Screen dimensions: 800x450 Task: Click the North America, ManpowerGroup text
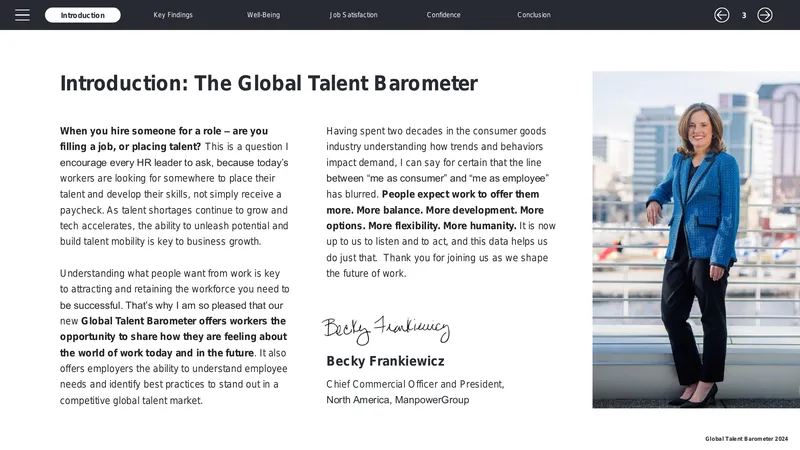tap(397, 400)
